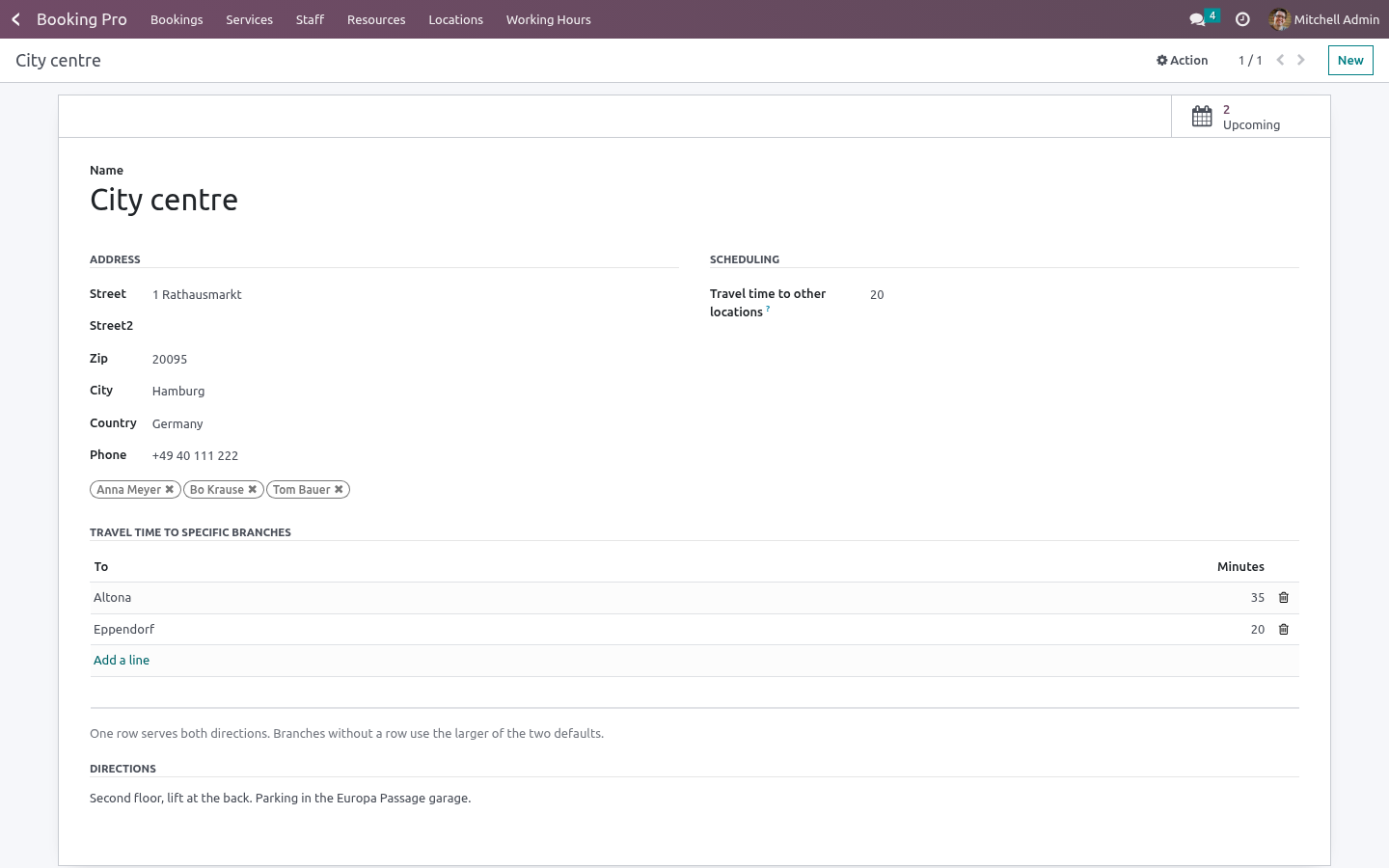Open the Working Hours menu
This screenshot has height=868, width=1389.
548,19
